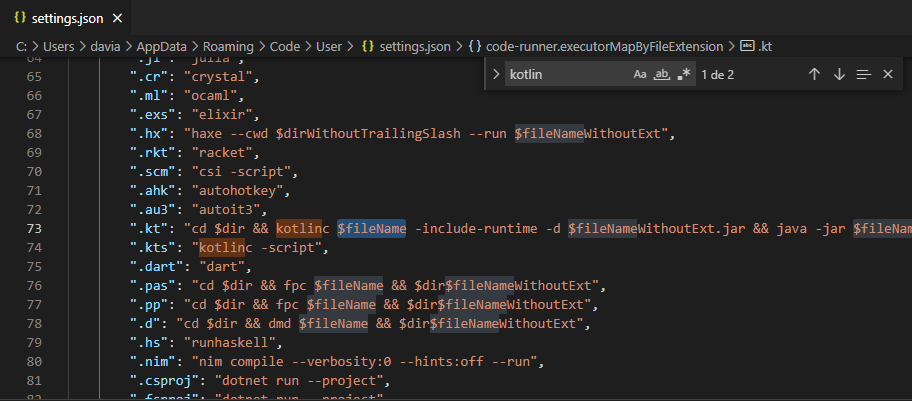
Task: Click the '1 de 2' match counter
Action: tap(718, 74)
